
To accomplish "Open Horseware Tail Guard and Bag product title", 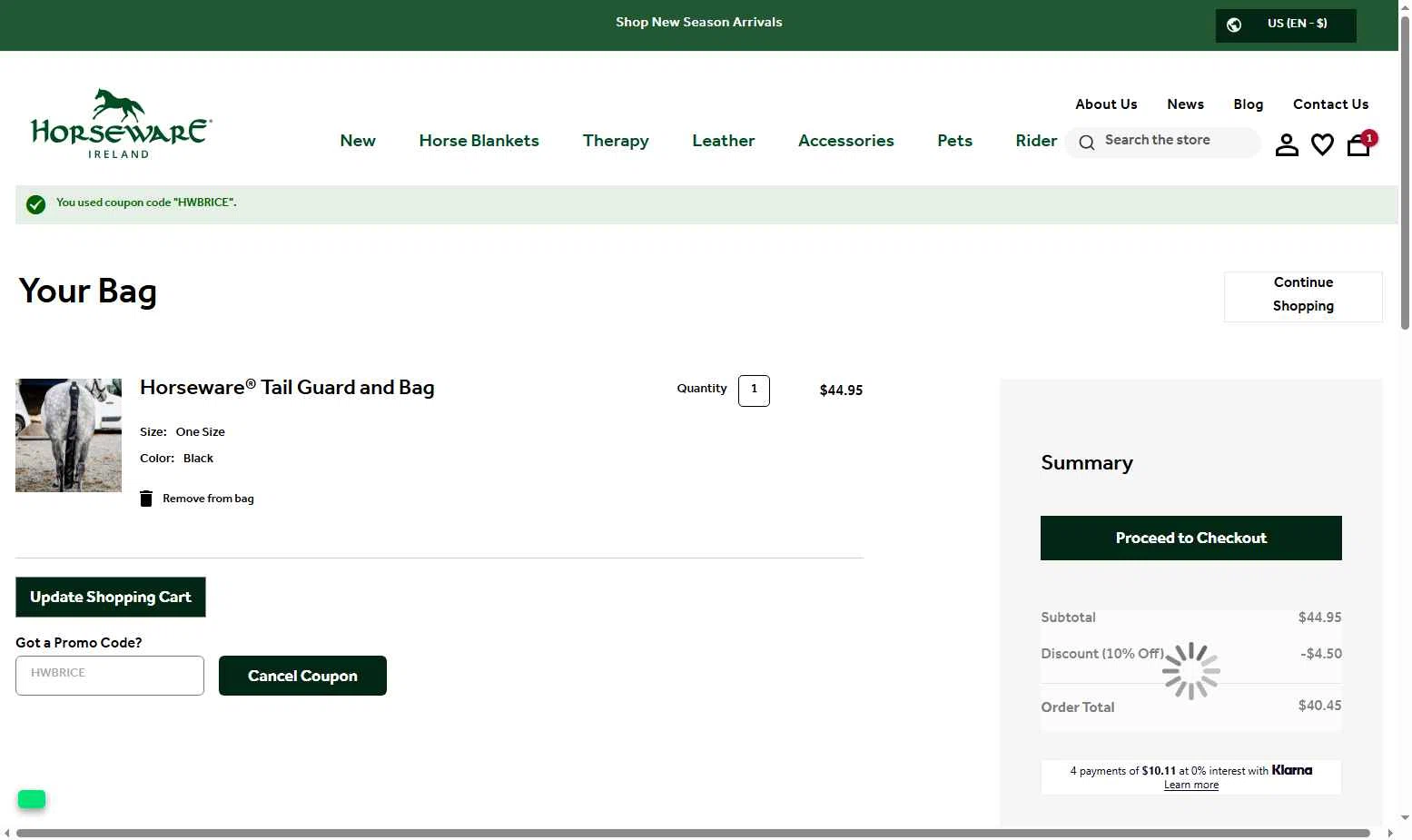I will 287,388.
